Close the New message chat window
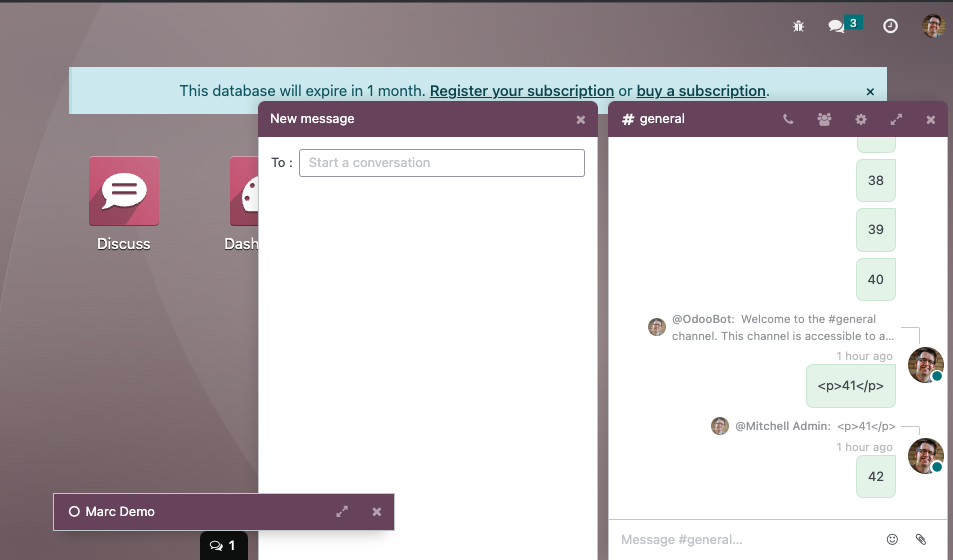 (x=580, y=120)
